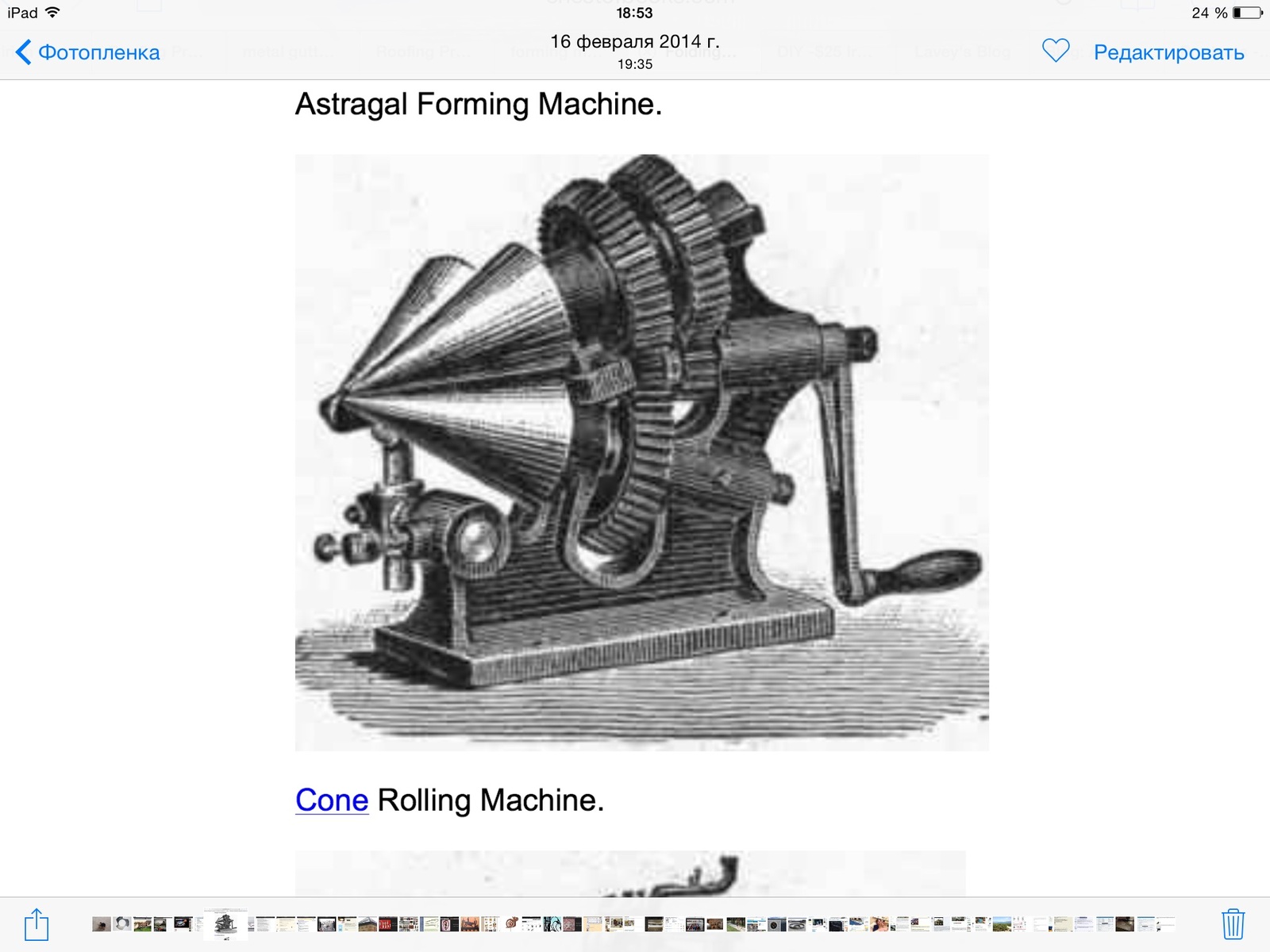Delete photo with trash can icon
This screenshot has width=1270, height=952.
[x=1233, y=924]
